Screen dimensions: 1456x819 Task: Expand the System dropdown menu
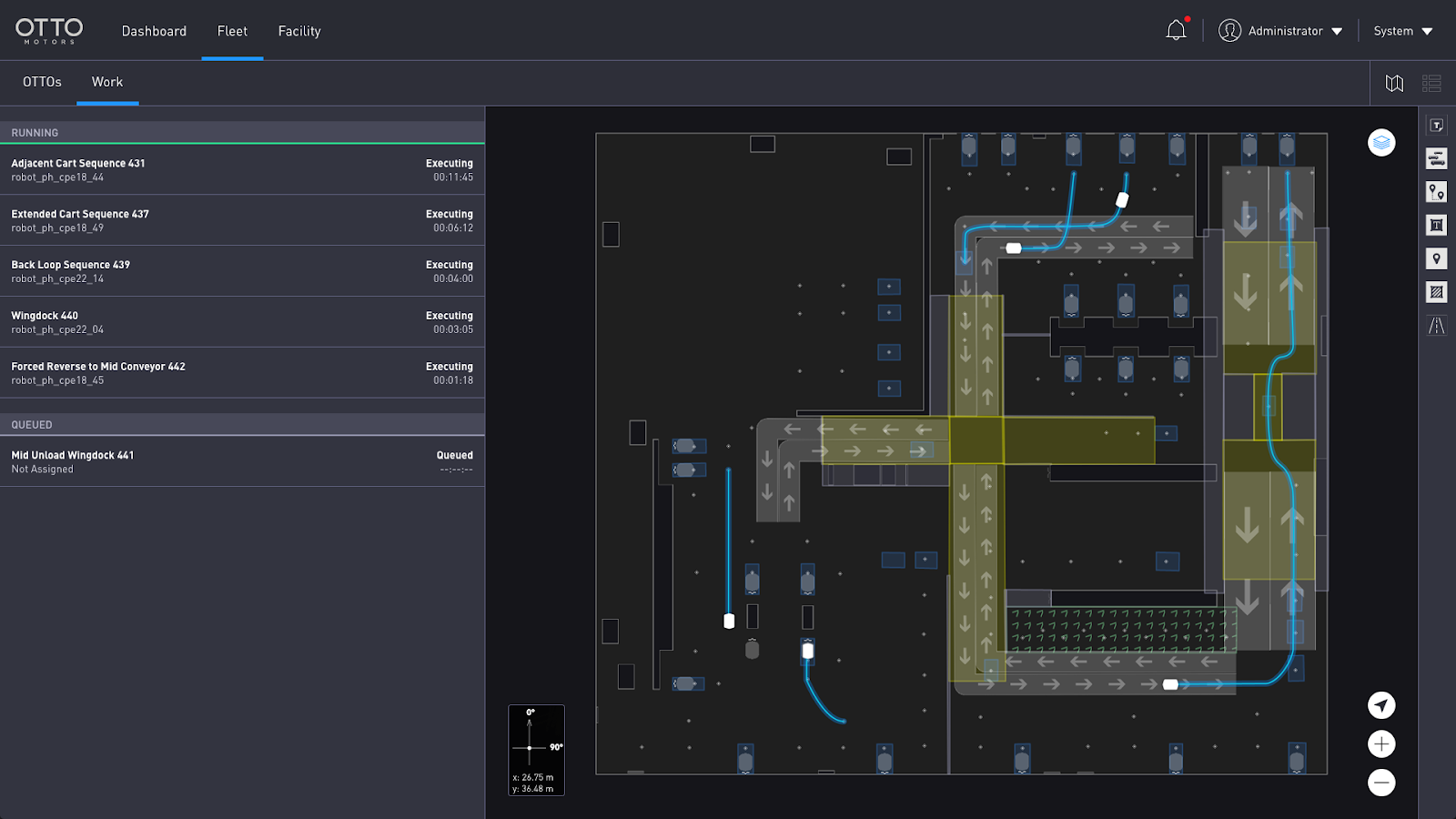click(1402, 31)
